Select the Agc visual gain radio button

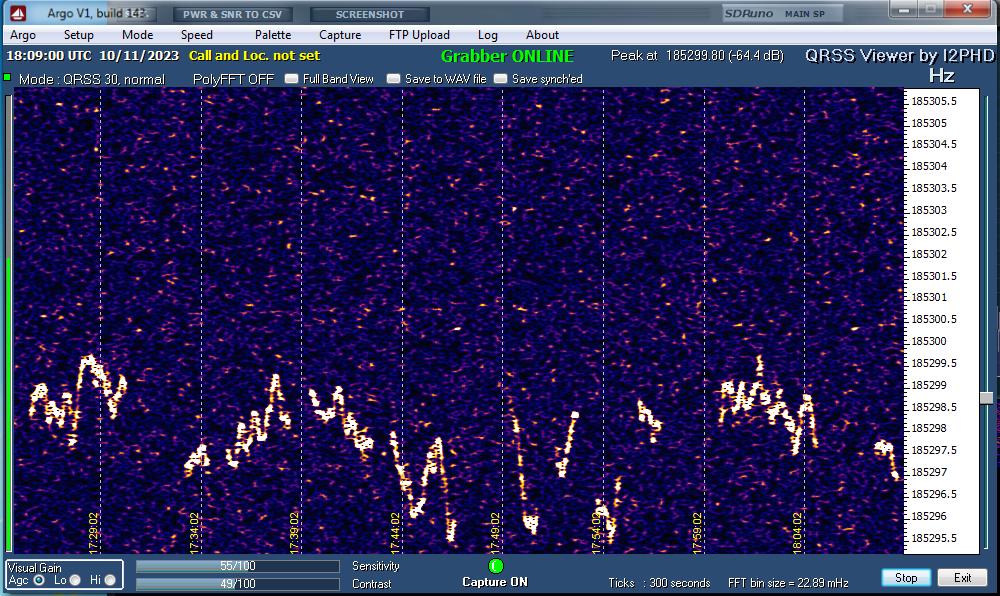39,580
